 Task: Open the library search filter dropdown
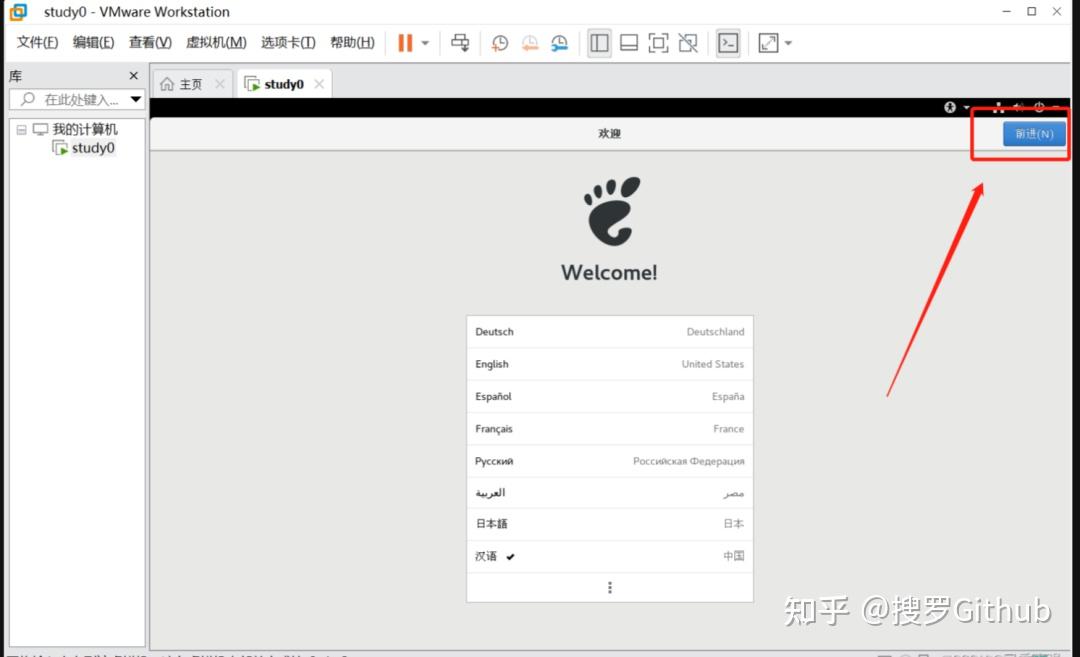pos(136,99)
